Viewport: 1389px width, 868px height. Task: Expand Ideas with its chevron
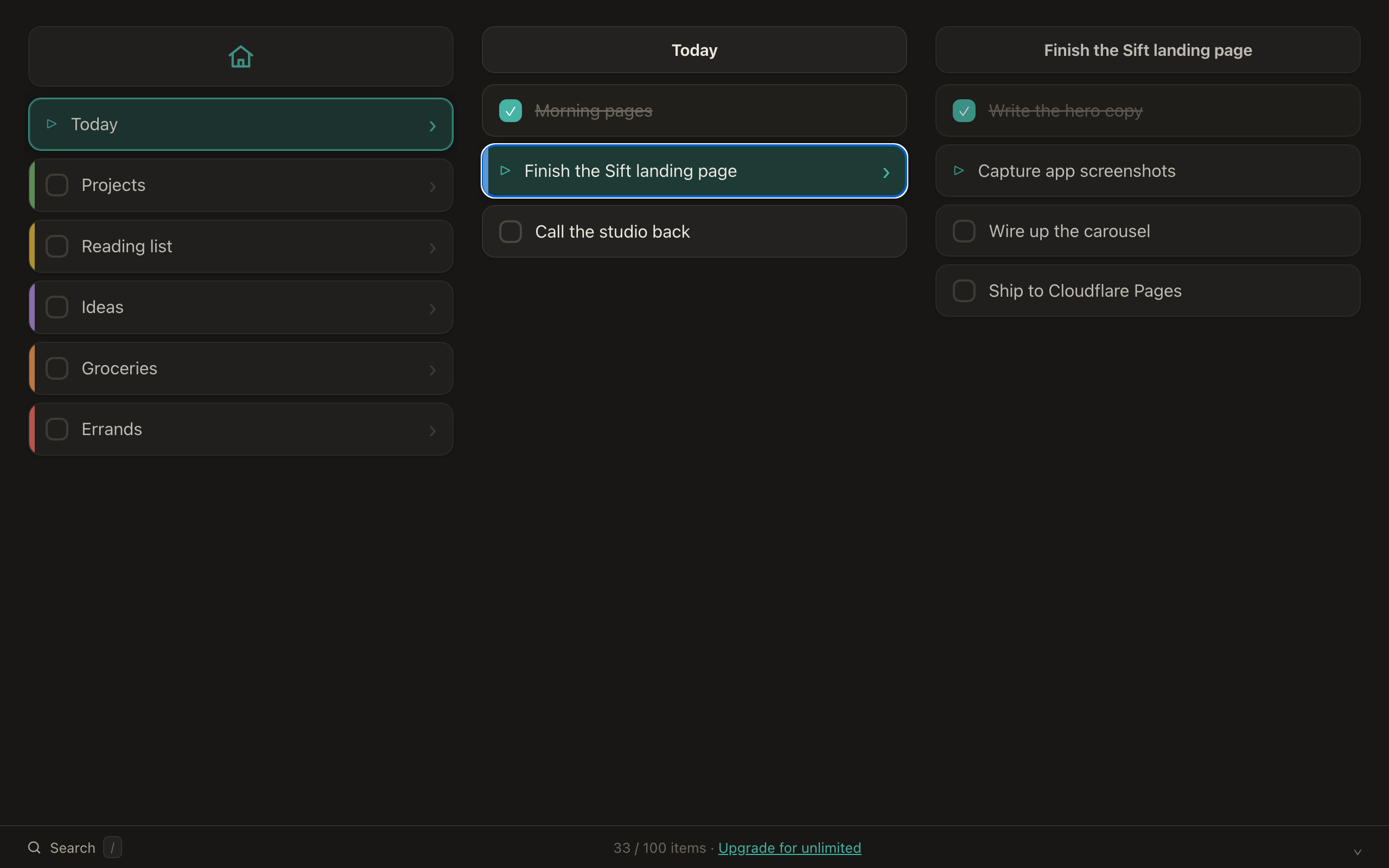pos(433,309)
